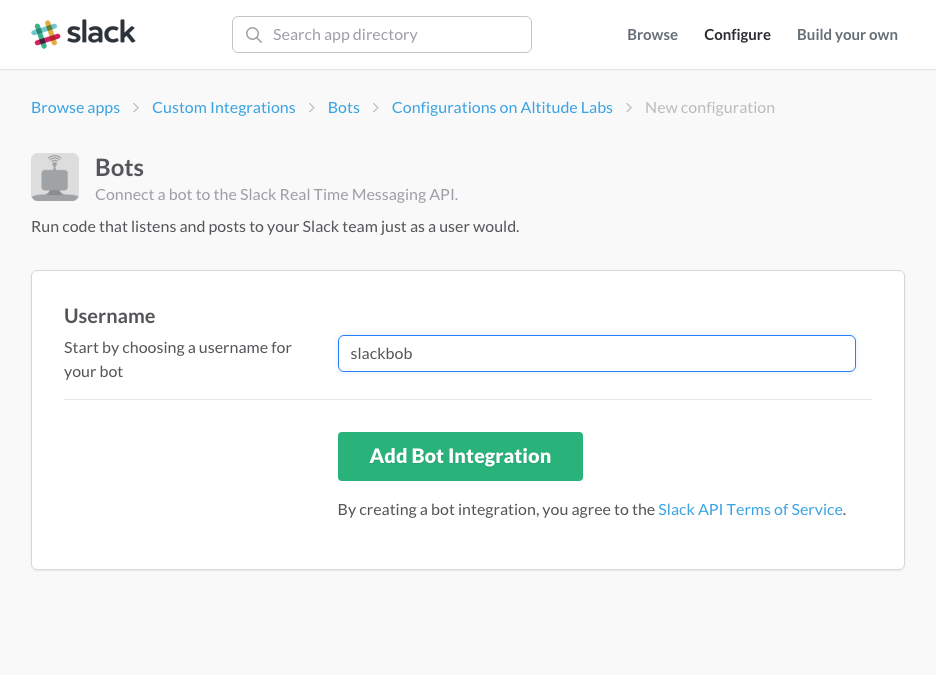Go to Build your own

coord(847,35)
